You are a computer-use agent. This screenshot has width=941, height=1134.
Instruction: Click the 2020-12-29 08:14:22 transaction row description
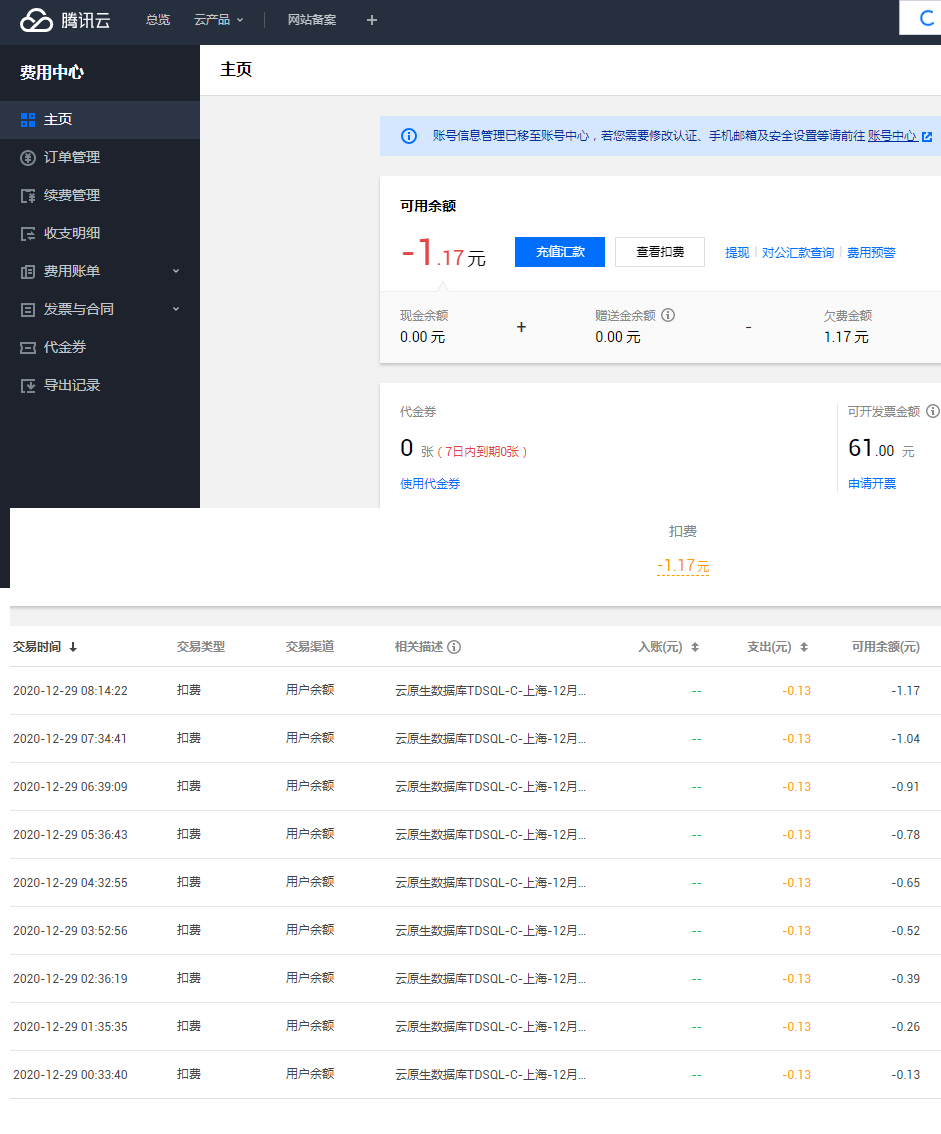[490, 691]
